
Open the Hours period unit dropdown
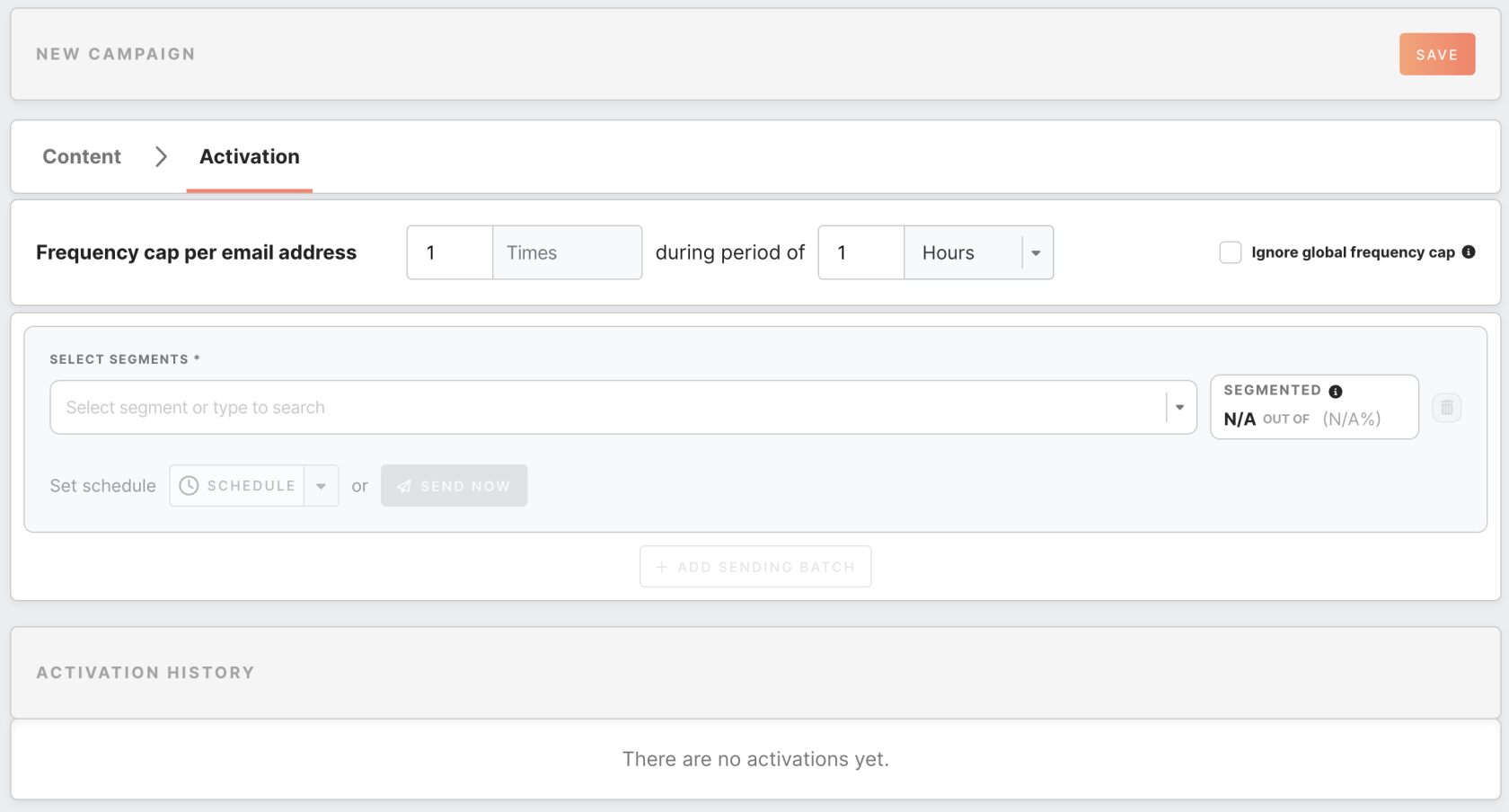978,252
